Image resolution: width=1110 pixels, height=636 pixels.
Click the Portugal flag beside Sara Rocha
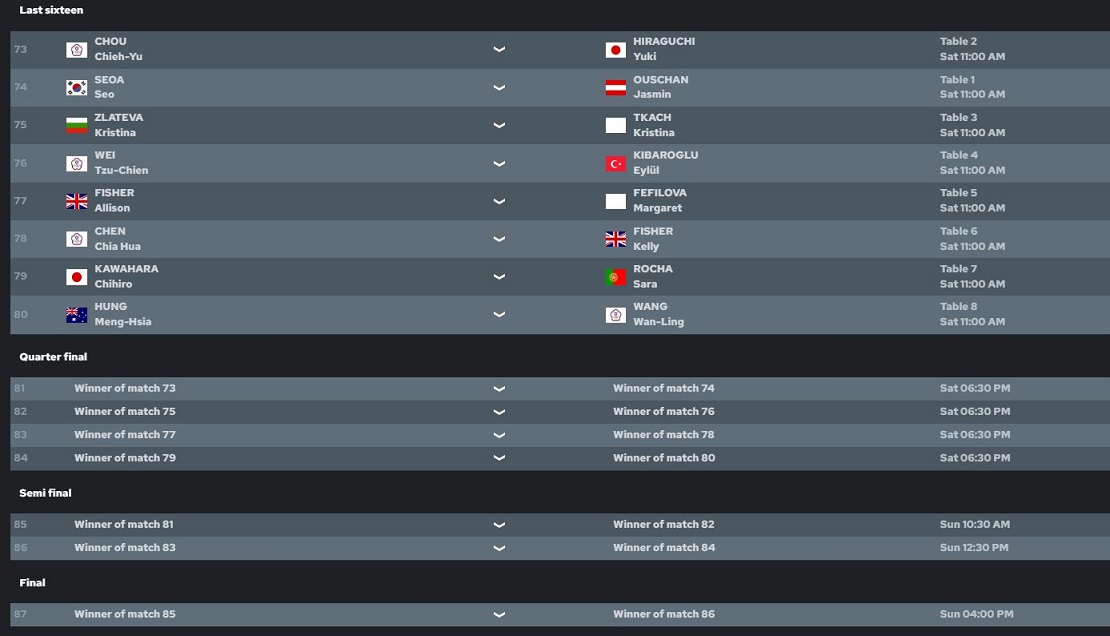[616, 277]
